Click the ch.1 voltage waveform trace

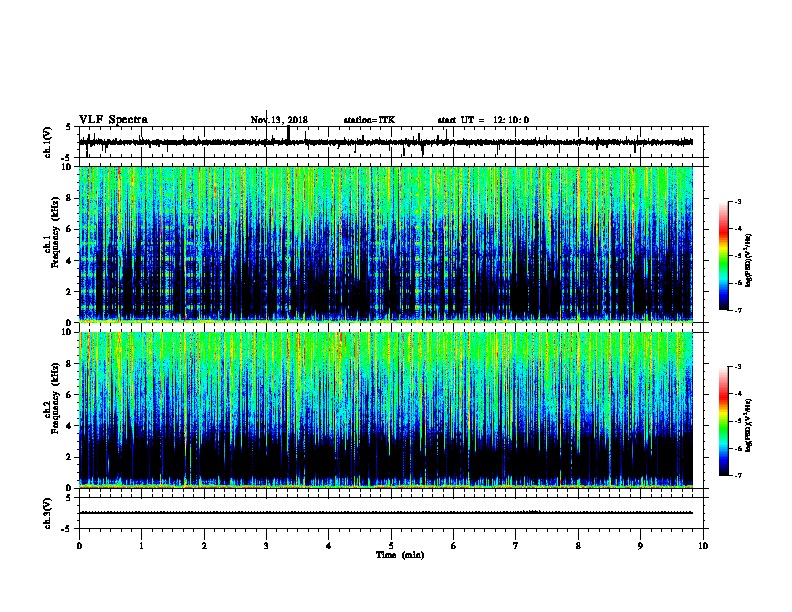(x=386, y=142)
